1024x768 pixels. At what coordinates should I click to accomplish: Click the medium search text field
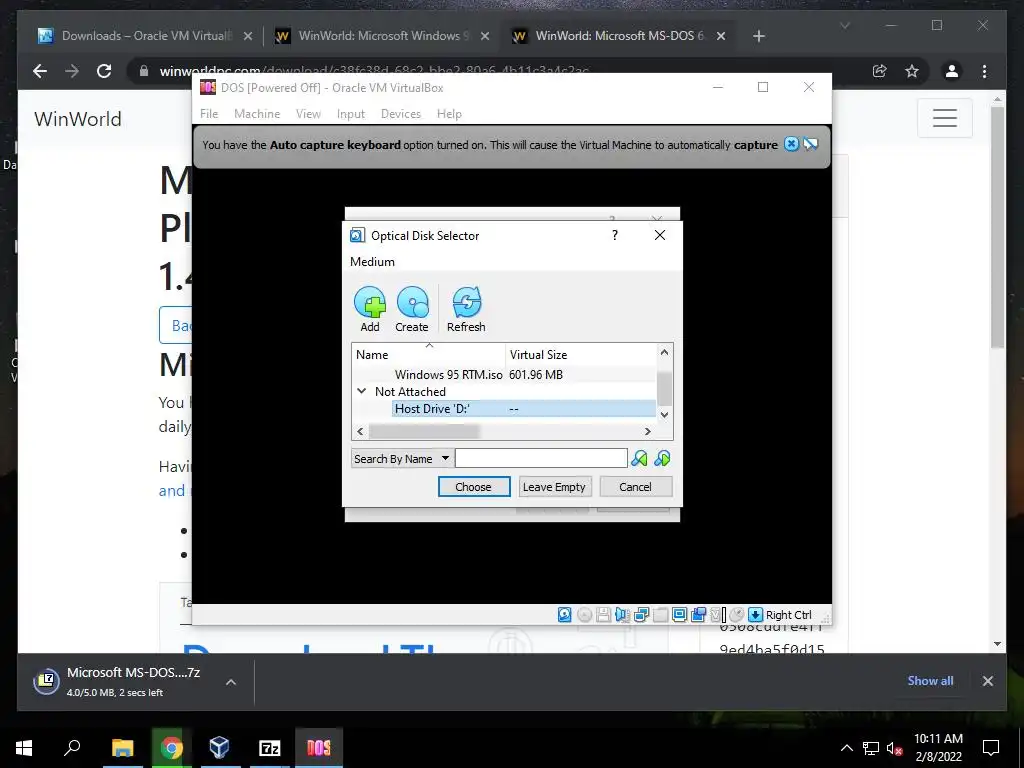541,458
